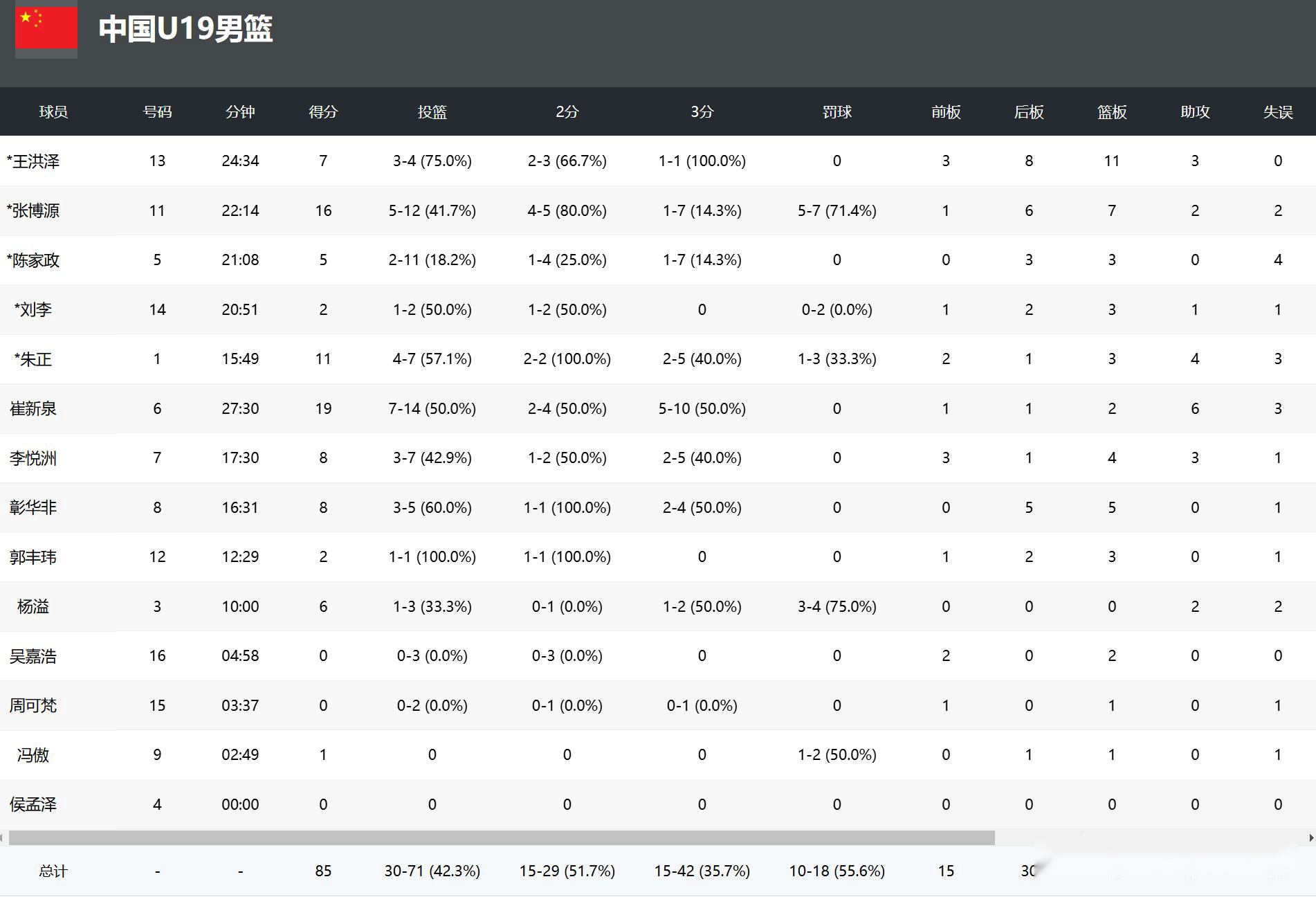
Task: Click the 分钟 column header
Action: 240,112
